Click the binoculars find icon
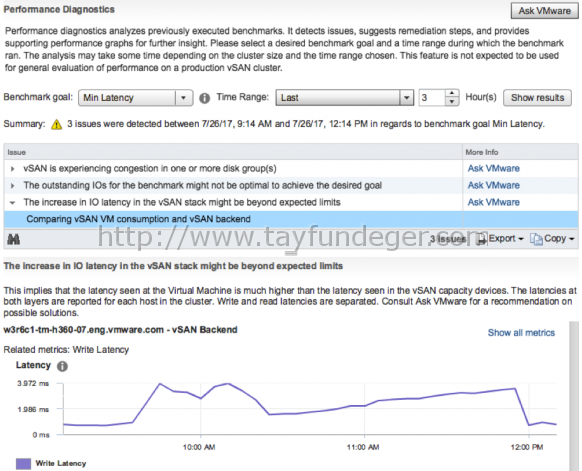Screen dimensions: 582x471 pos(14,239)
